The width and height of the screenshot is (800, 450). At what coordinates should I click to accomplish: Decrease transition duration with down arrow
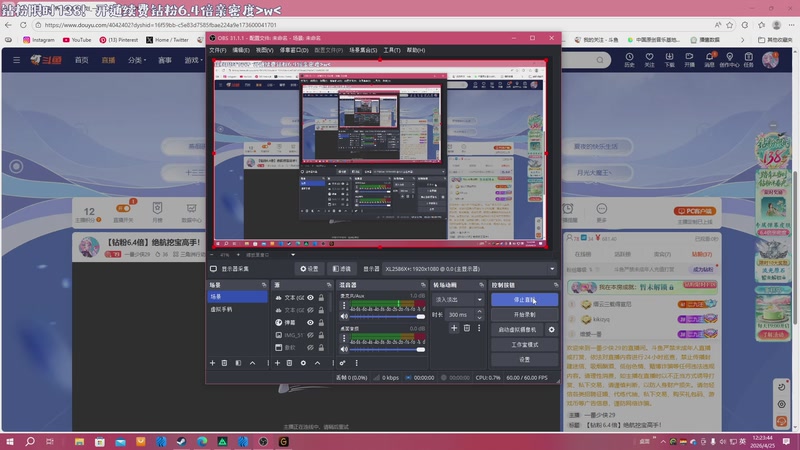[x=479, y=317]
